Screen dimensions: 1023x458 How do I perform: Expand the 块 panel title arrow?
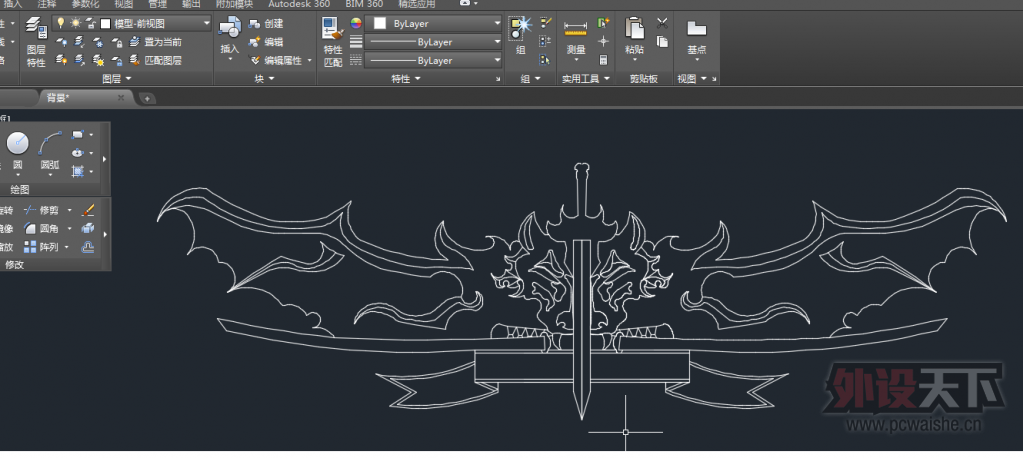(271, 78)
